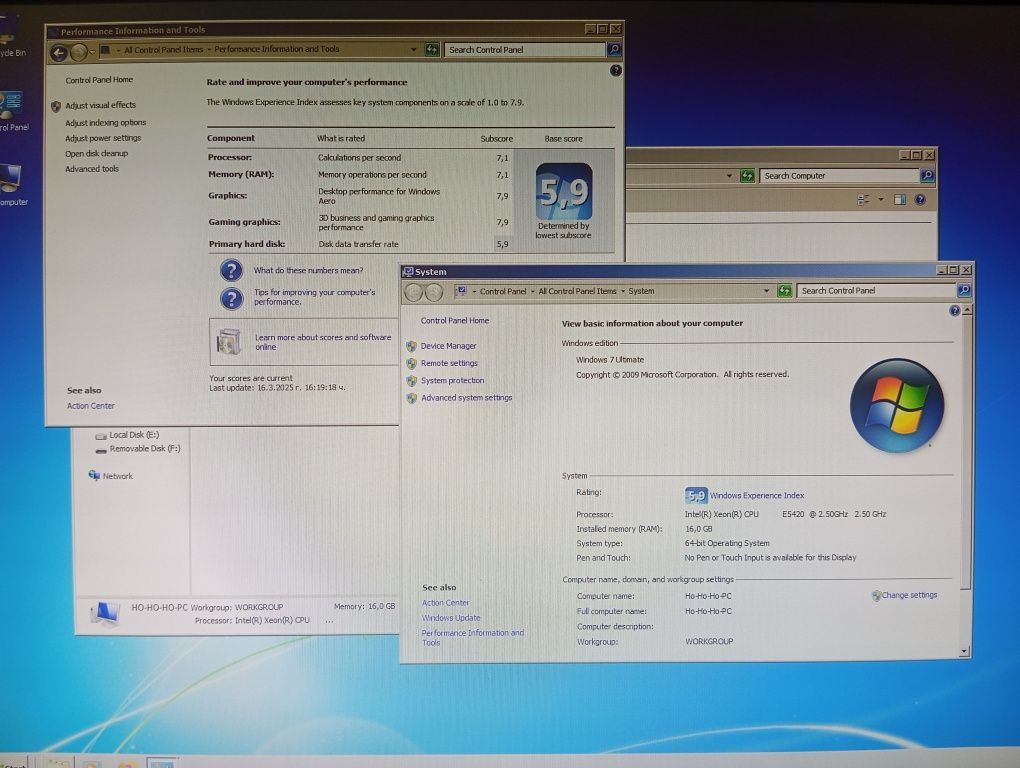Click shield icon beside System protection
The image size is (1020, 768).
click(411, 381)
